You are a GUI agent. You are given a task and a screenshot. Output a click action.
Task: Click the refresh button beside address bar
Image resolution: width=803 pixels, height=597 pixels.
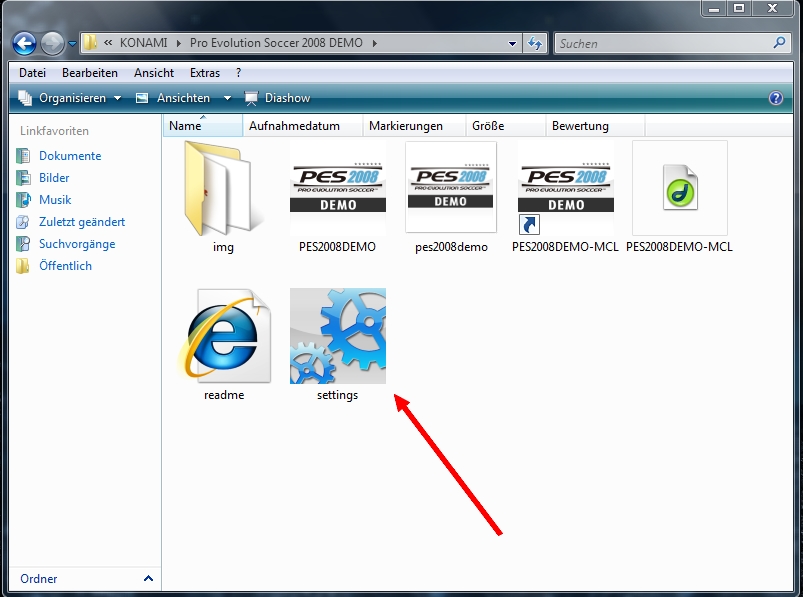[535, 44]
